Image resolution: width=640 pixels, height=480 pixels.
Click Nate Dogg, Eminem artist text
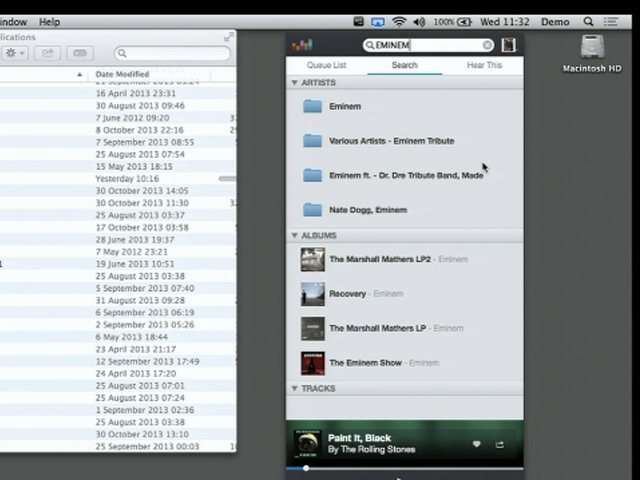[x=368, y=210]
